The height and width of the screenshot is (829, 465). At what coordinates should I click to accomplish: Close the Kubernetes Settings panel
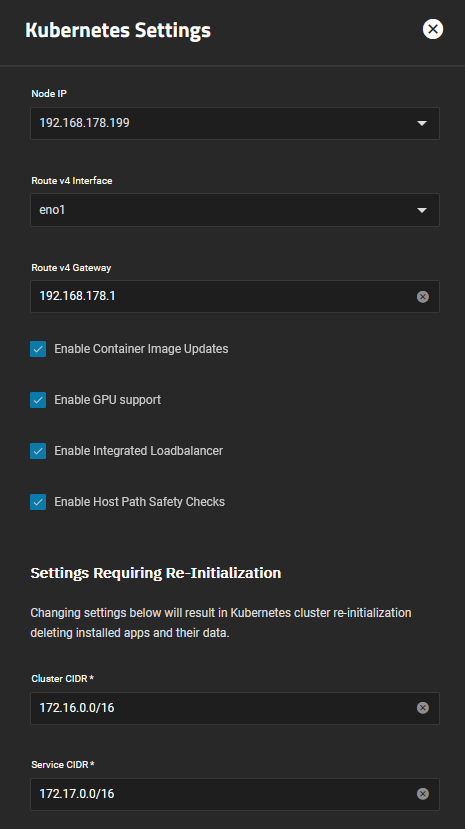pyautogui.click(x=433, y=29)
